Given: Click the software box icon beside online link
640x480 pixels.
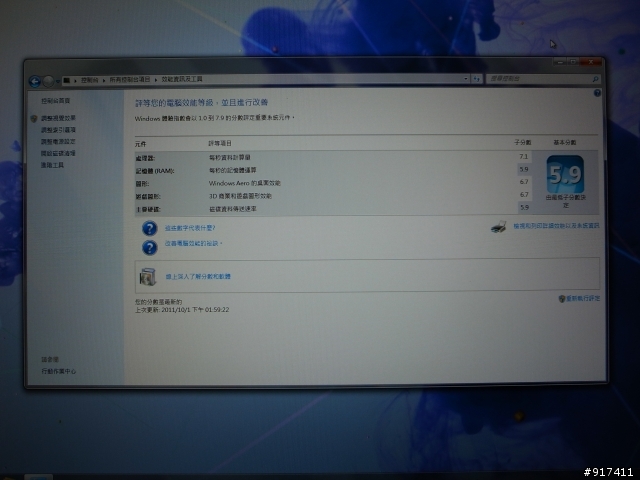Looking at the screenshot, I should pos(147,276).
